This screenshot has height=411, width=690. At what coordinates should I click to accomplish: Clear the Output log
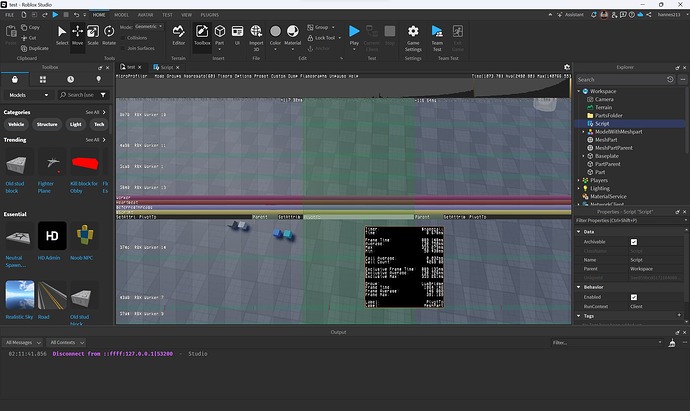pyautogui.click(x=672, y=342)
